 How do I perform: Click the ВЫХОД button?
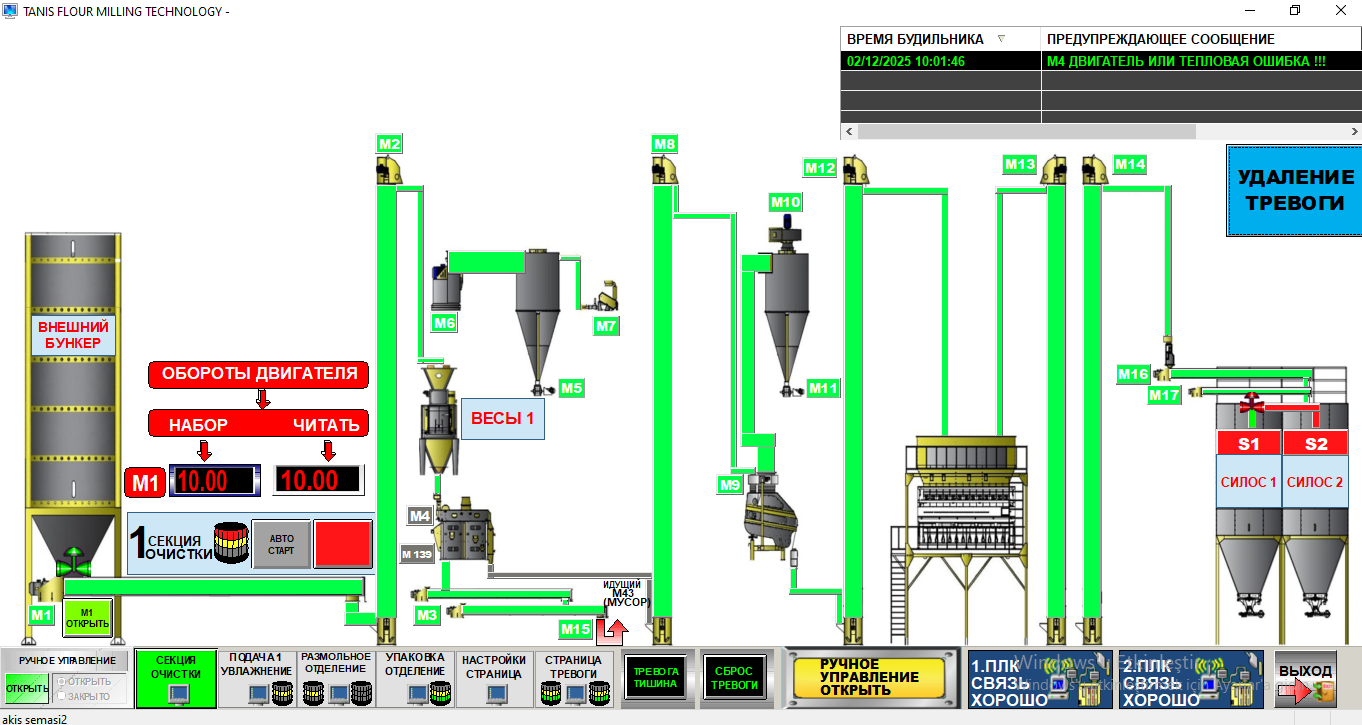(x=1305, y=679)
